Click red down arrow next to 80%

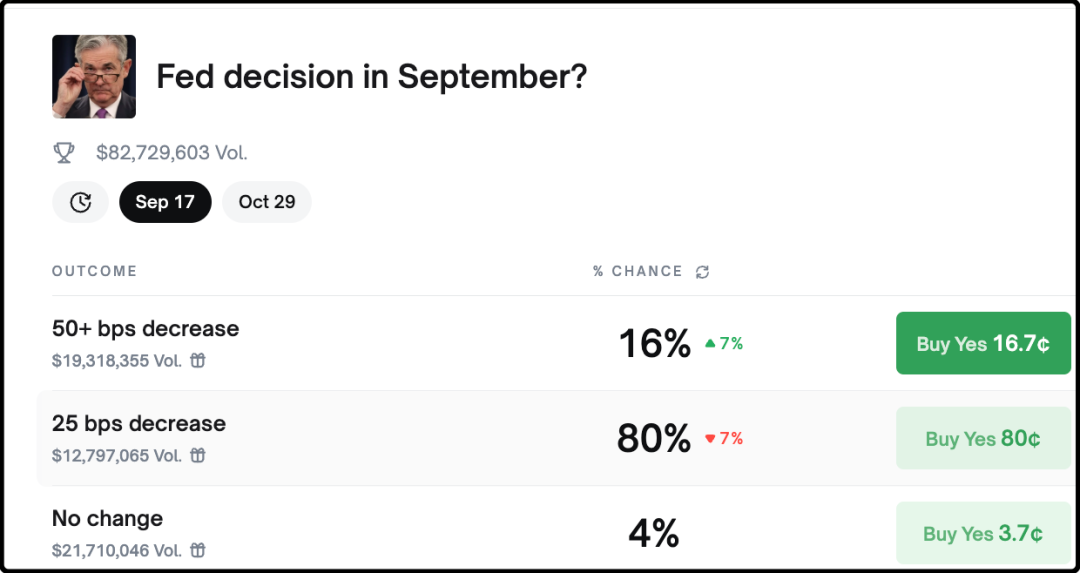point(711,438)
